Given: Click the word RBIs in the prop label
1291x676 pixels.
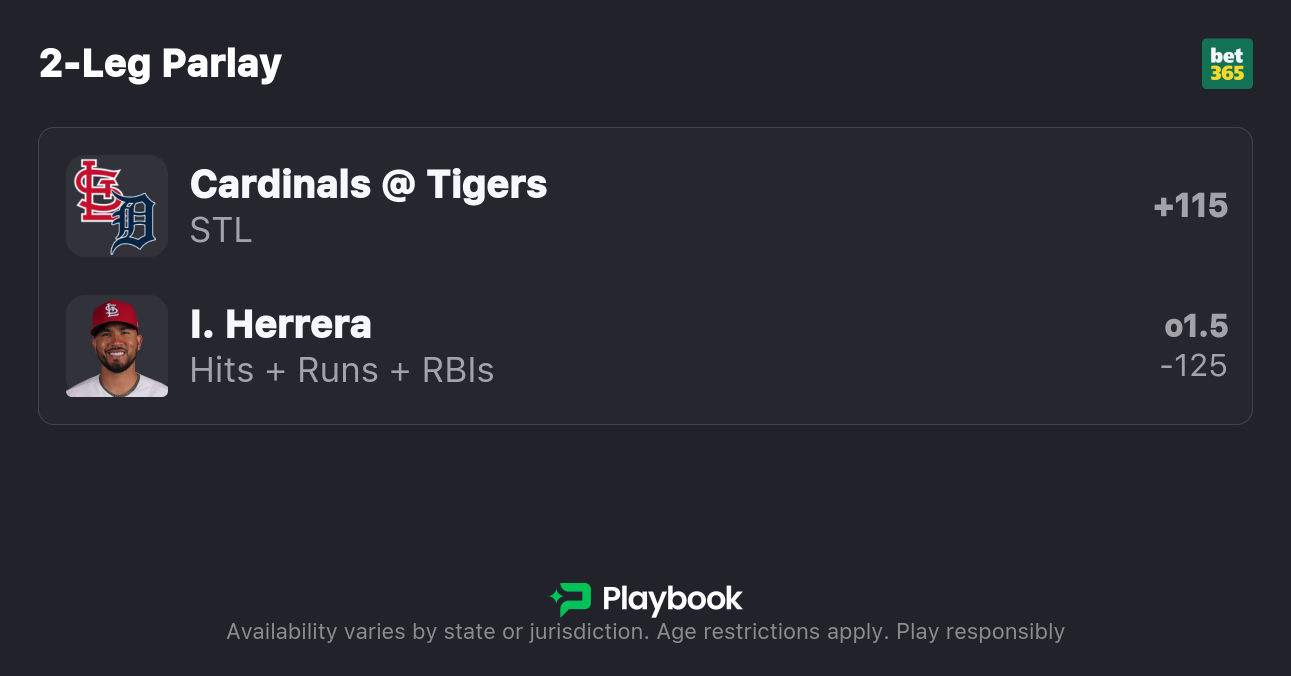Looking at the screenshot, I should [458, 370].
